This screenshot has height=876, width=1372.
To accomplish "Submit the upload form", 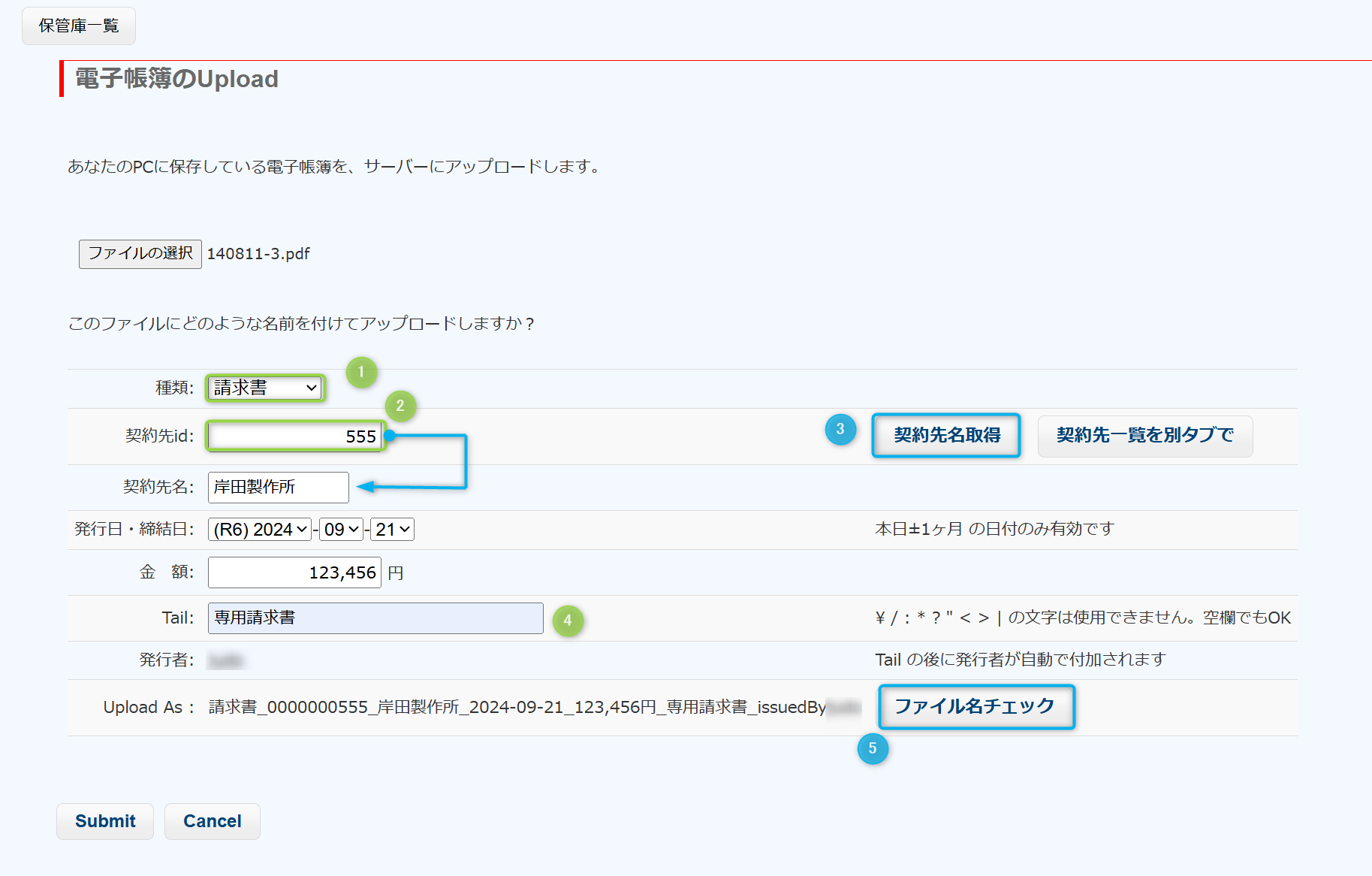I will coord(105,821).
